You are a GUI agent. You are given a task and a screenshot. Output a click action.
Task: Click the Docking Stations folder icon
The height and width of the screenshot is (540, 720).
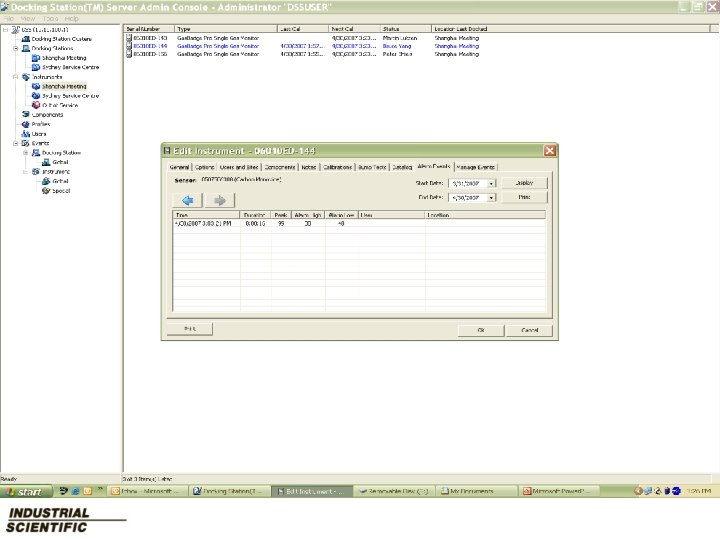tap(26, 48)
